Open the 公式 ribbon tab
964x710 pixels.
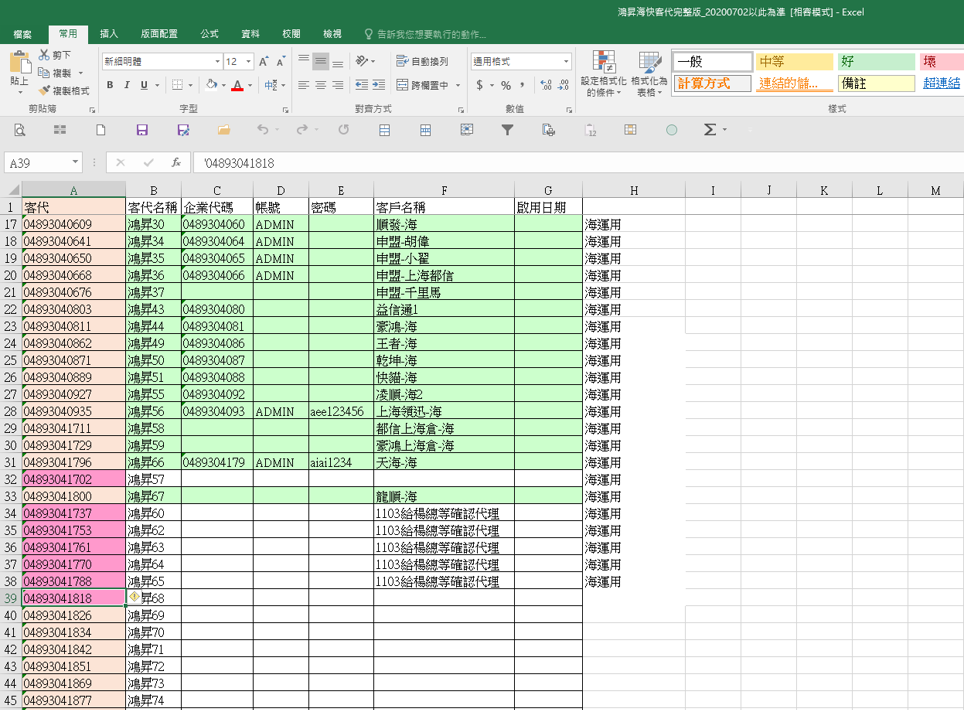tap(209, 34)
